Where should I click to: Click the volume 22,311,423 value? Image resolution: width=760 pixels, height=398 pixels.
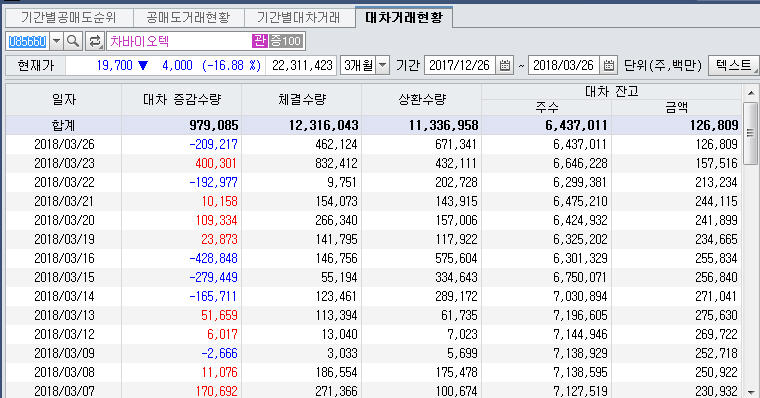point(302,65)
